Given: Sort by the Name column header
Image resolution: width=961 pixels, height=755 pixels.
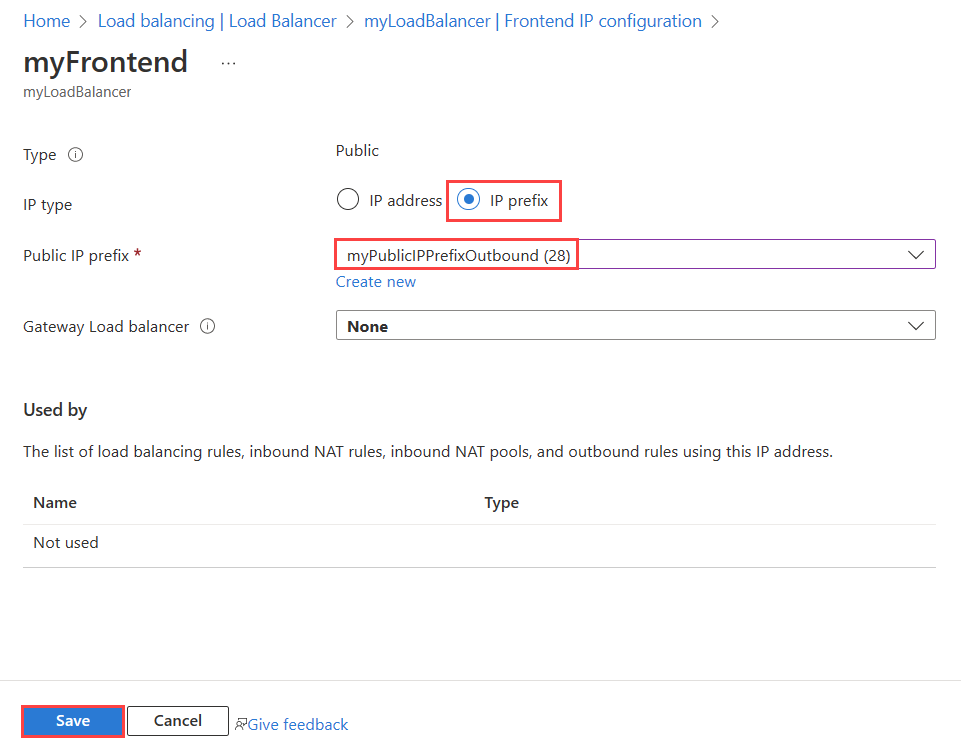Looking at the screenshot, I should (55, 502).
